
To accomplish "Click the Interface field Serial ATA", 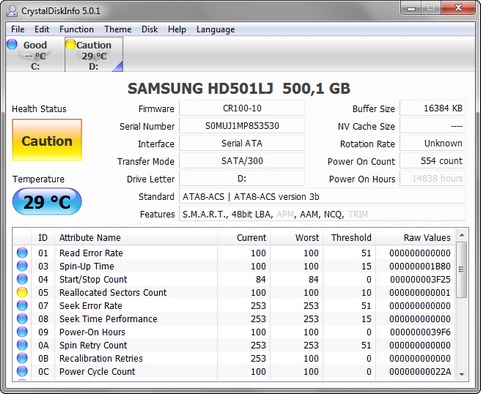I will click(x=242, y=144).
